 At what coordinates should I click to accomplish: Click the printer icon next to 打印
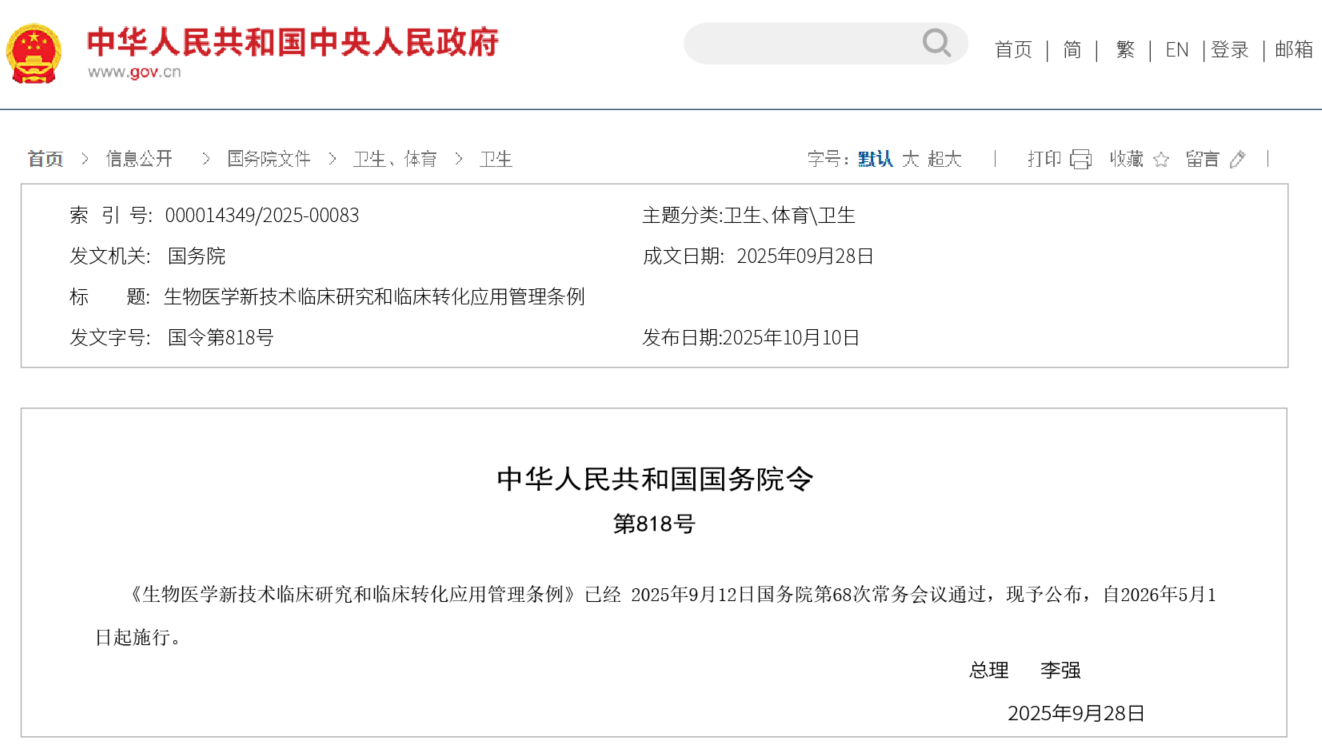coord(1081,159)
